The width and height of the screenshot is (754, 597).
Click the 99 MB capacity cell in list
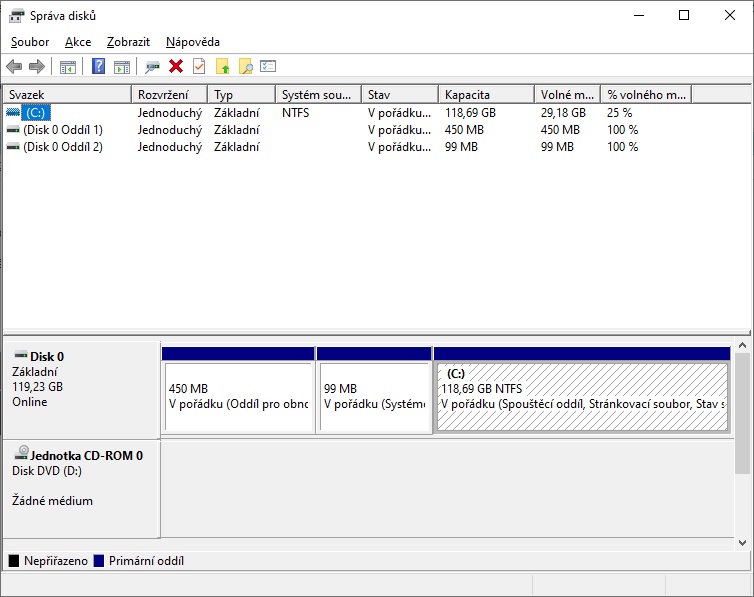[461, 147]
